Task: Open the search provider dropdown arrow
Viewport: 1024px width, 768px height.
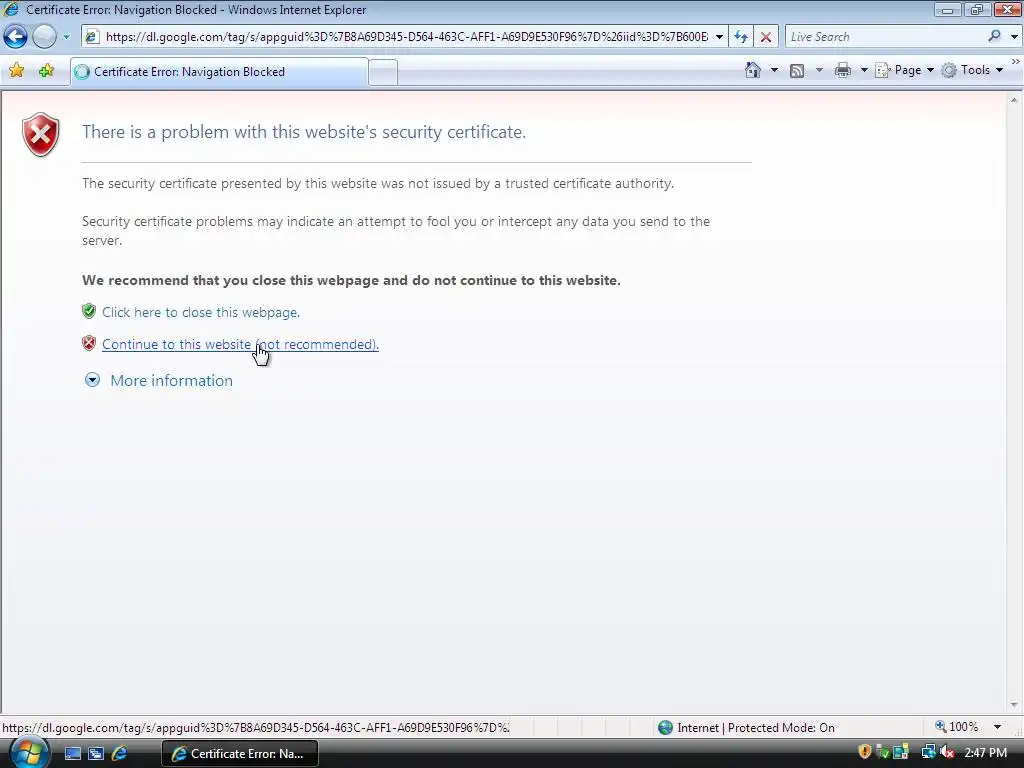Action: tap(1014, 37)
